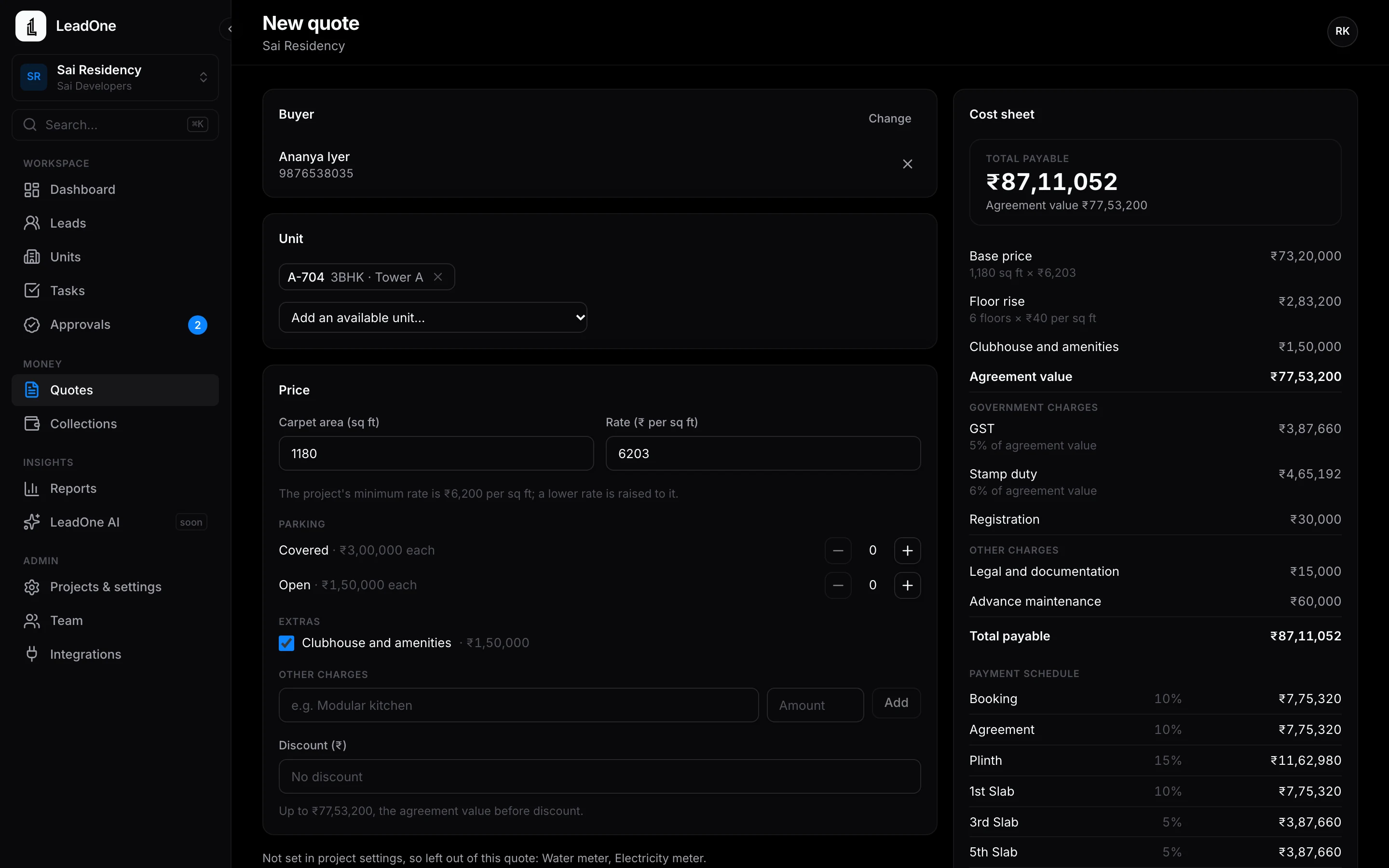Increase Covered parking count
Image resolution: width=1389 pixels, height=868 pixels.
(907, 551)
